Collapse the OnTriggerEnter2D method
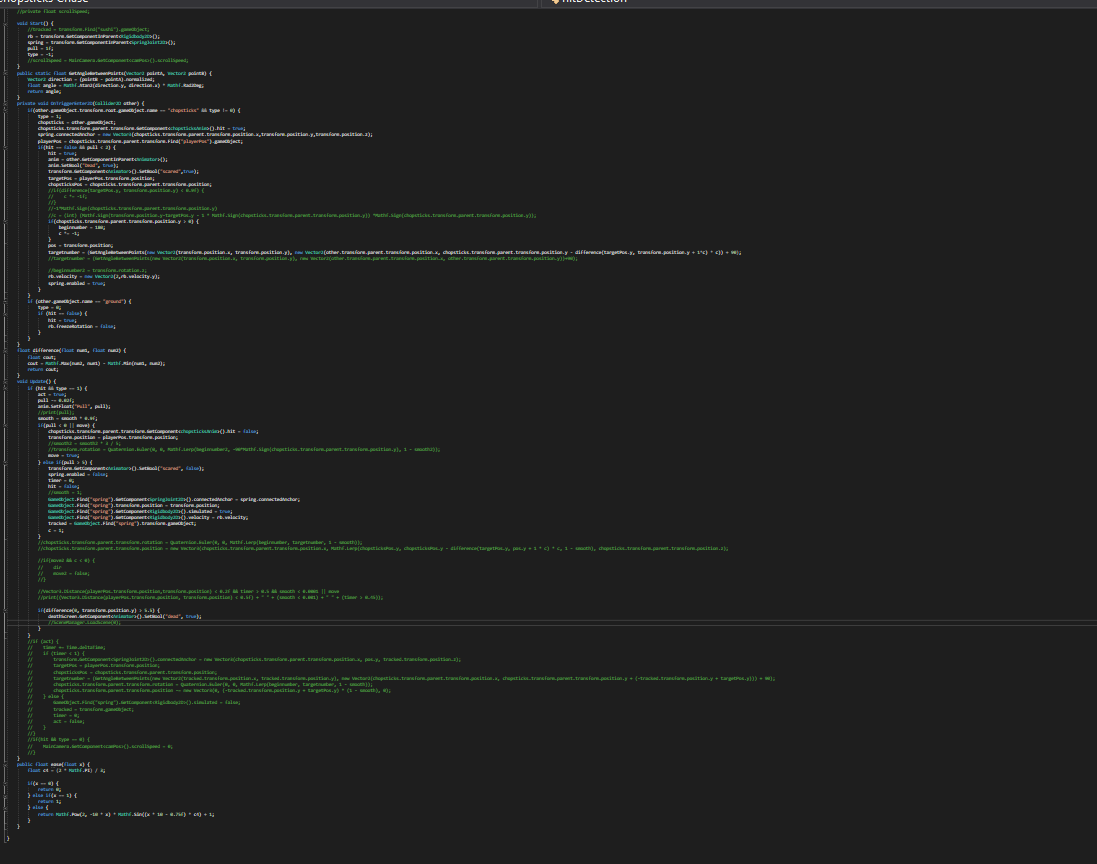 (6, 104)
